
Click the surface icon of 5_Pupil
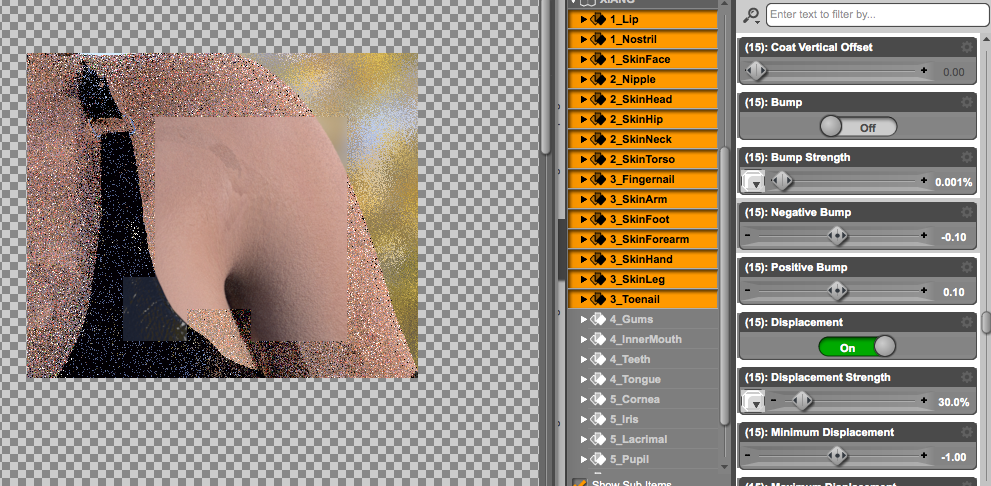(x=598, y=459)
